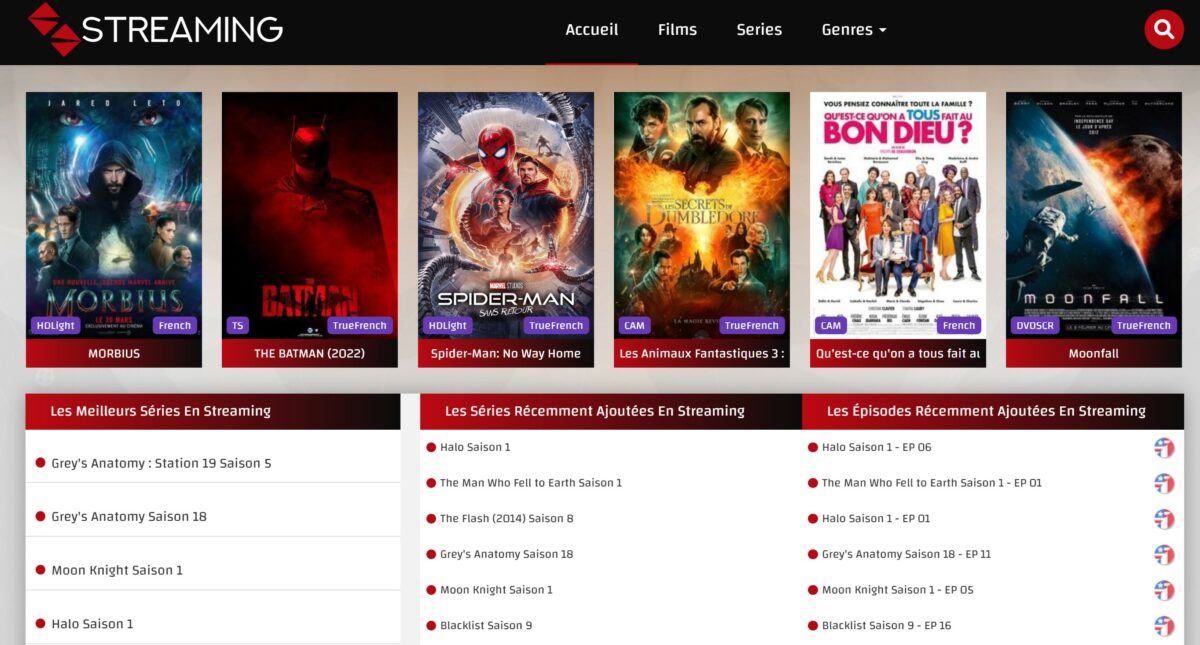1200x645 pixels.
Task: Go to the Accueil tab
Action: pos(592,30)
